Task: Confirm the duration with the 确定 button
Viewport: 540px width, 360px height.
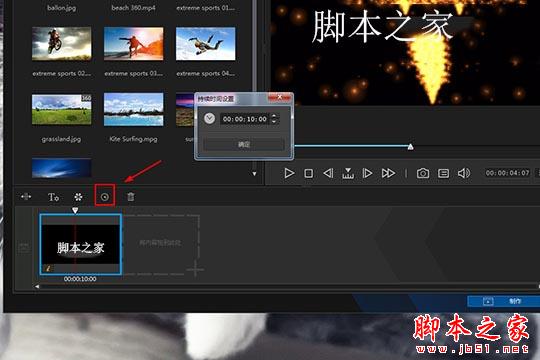Action: 244,144
